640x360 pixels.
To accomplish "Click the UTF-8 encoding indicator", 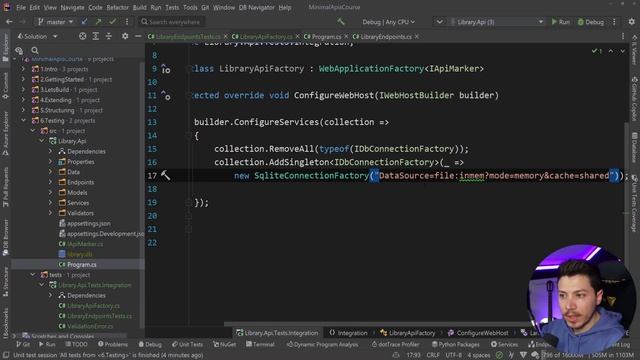I will (453, 355).
